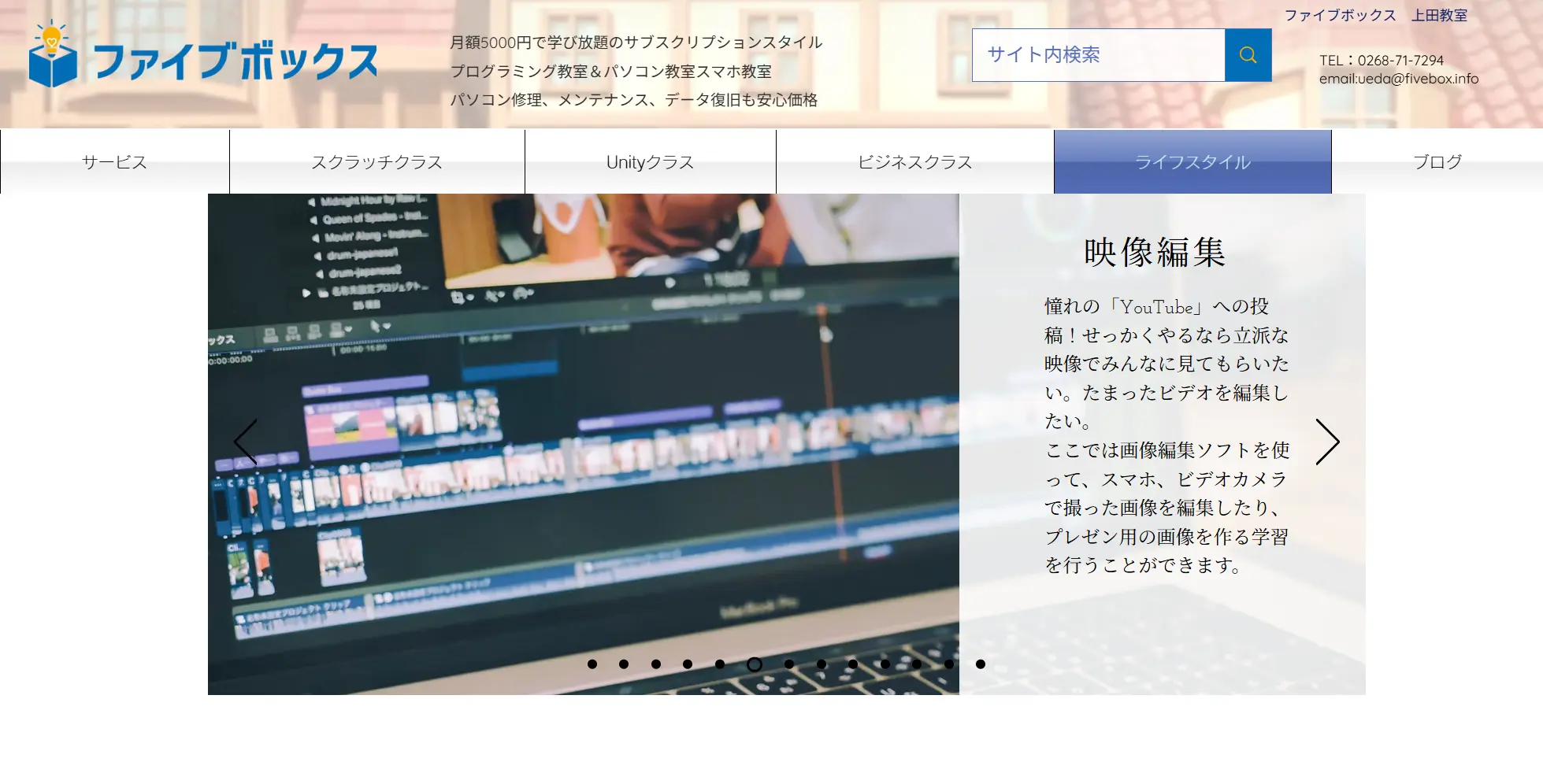
Task: Click the Fivebox logo in the header
Action: click(x=203, y=54)
